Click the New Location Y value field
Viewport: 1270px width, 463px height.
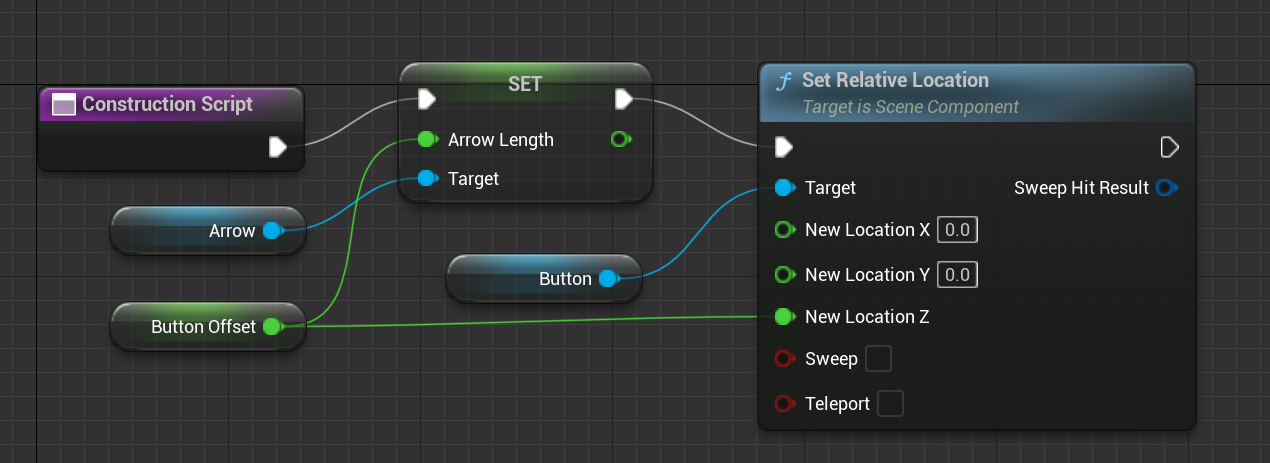pos(957,274)
